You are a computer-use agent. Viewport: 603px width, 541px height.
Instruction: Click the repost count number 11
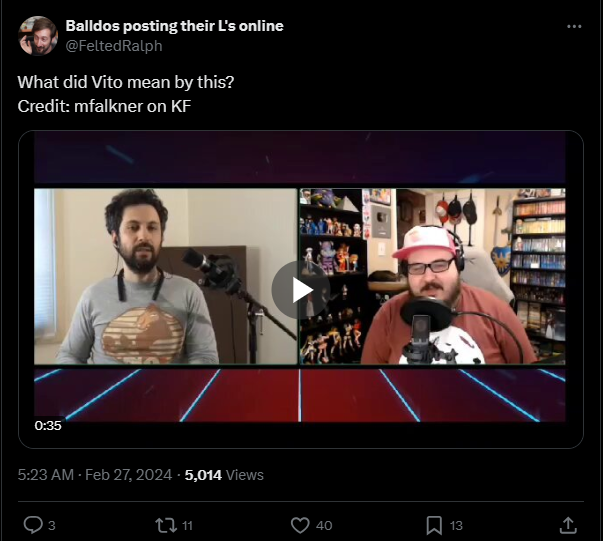(x=187, y=526)
